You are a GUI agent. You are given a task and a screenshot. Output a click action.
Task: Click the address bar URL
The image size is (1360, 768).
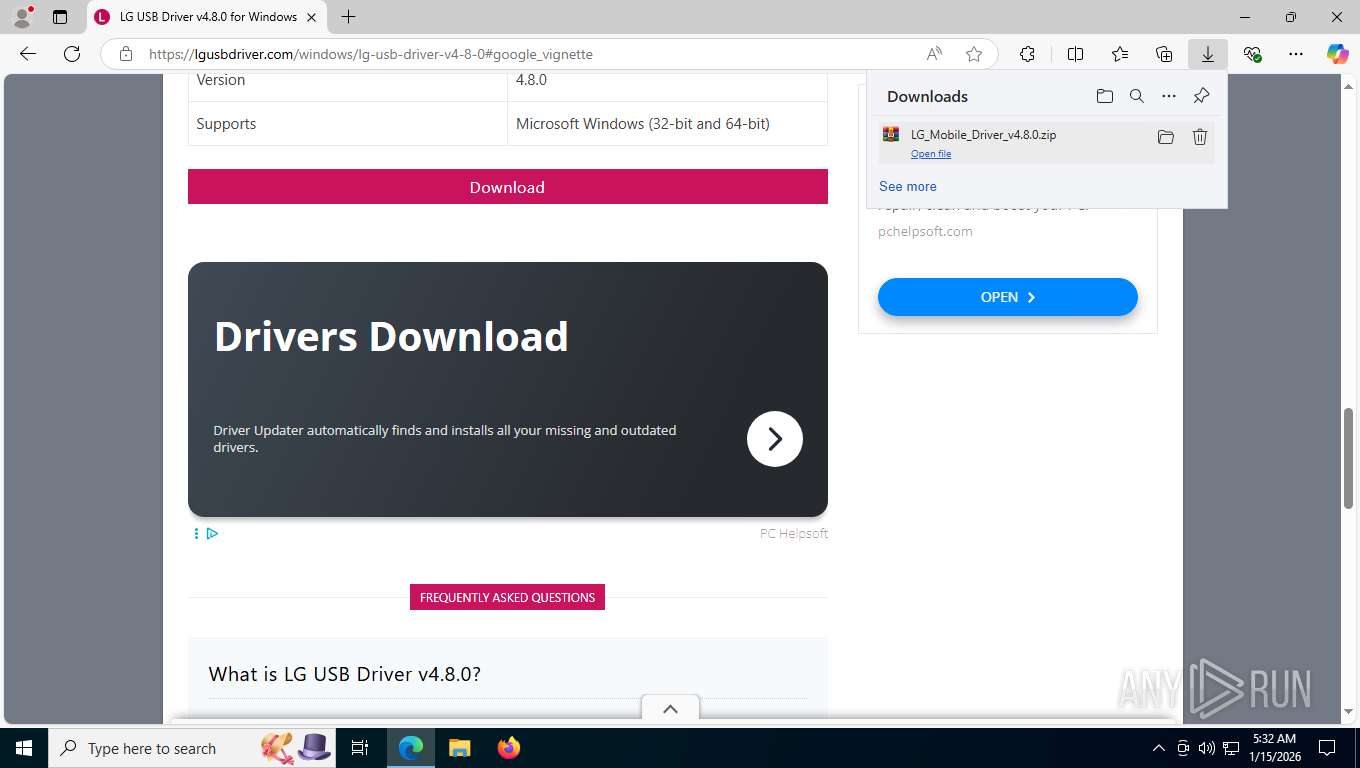pos(371,54)
